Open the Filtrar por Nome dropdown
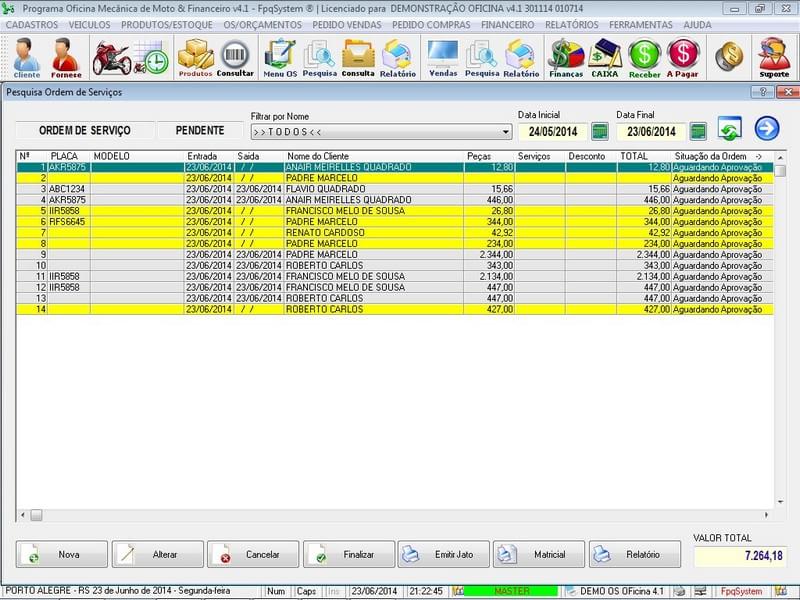800x600 pixels. point(504,131)
